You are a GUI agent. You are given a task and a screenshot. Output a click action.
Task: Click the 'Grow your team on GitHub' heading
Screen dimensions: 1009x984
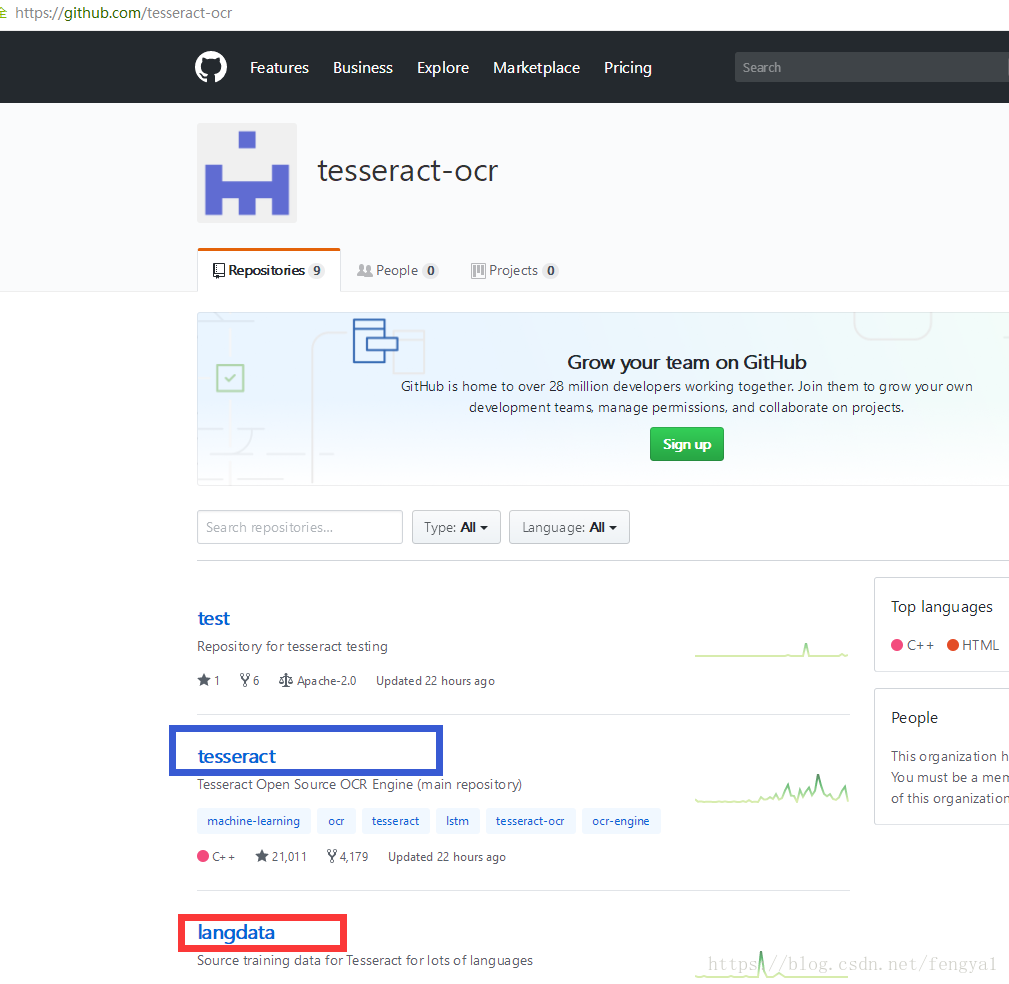[687, 362]
